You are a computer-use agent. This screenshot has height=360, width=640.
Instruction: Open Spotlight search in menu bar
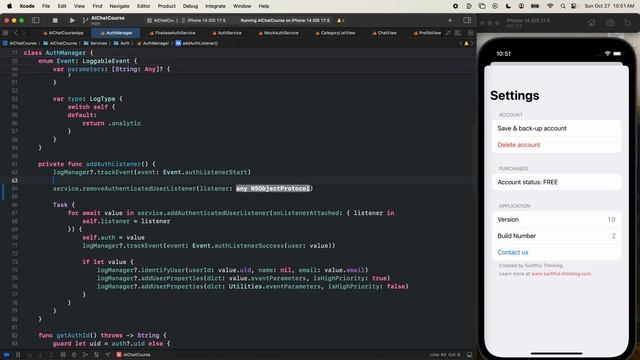tap(563, 6)
